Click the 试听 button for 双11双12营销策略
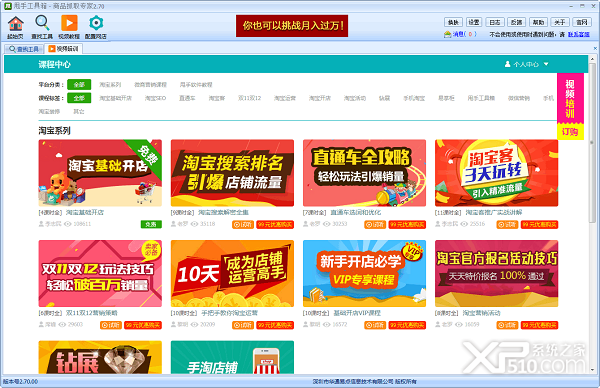 point(111,325)
